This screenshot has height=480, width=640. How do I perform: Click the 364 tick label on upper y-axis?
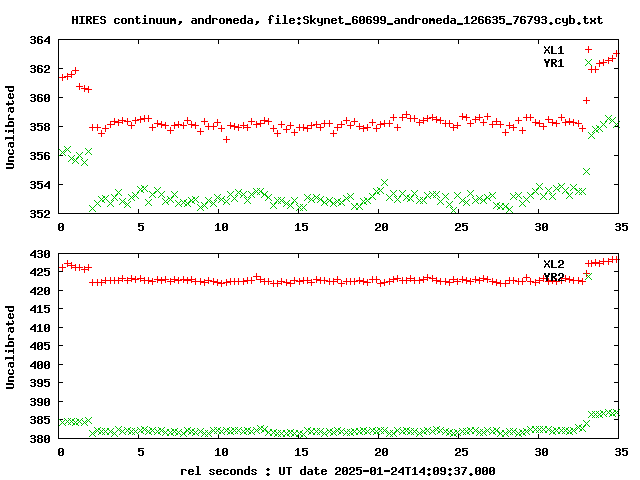[x=40, y=40]
